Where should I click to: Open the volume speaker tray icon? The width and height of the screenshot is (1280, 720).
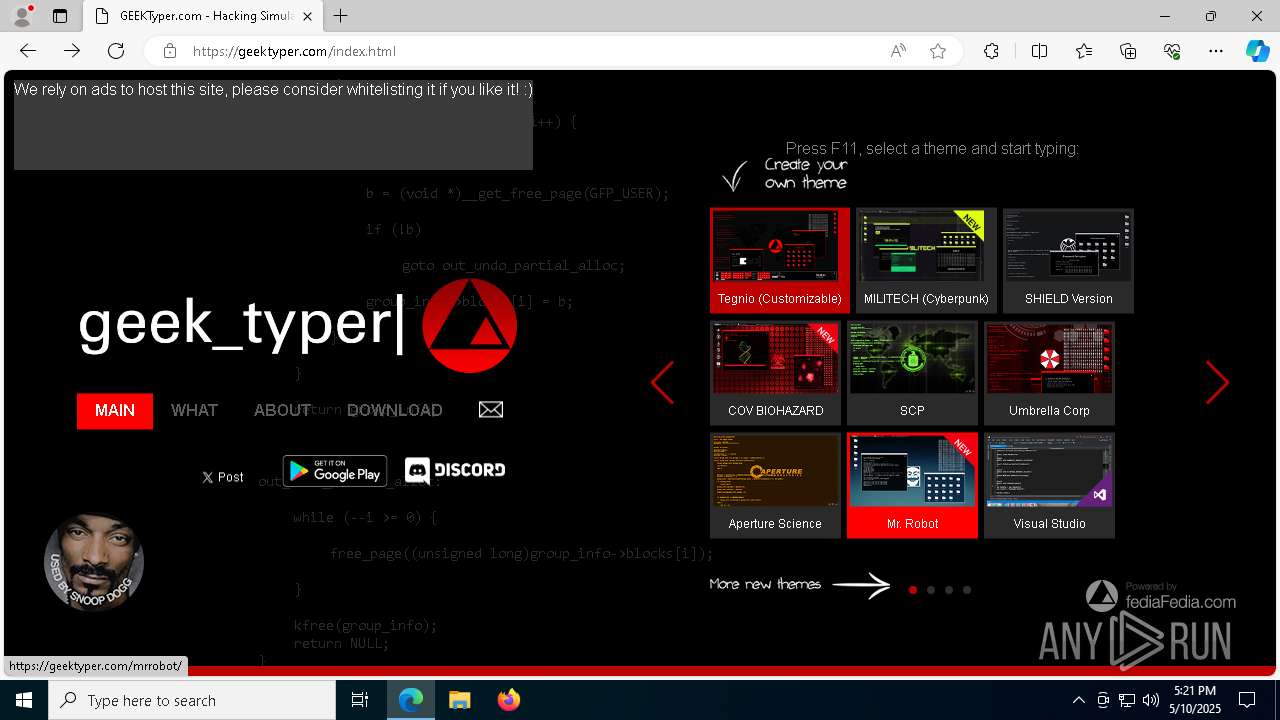click(x=1151, y=700)
